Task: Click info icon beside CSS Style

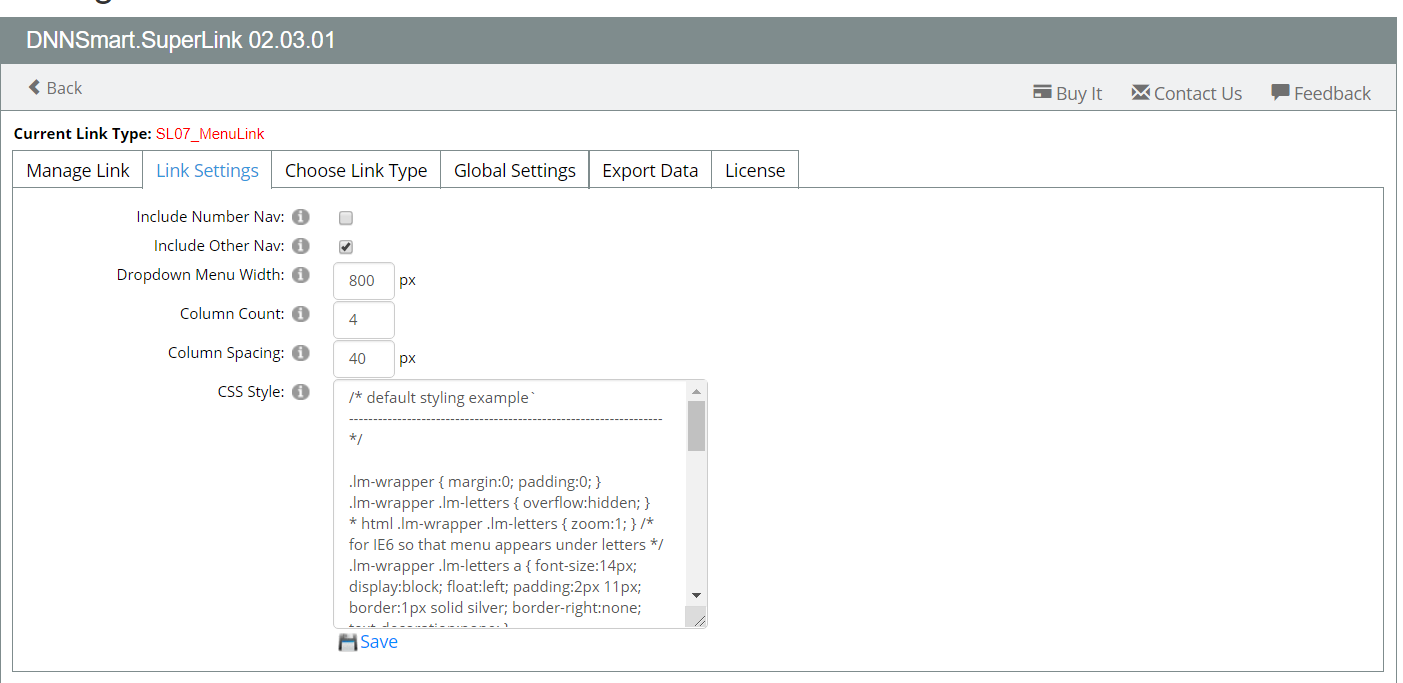Action: [x=301, y=391]
